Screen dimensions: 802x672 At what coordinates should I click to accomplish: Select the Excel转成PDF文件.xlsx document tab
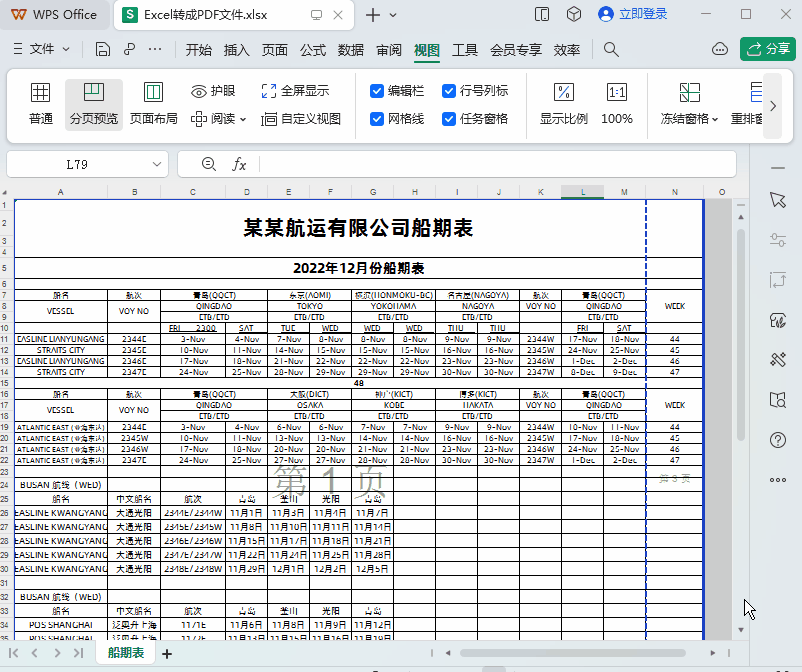[x=205, y=15]
